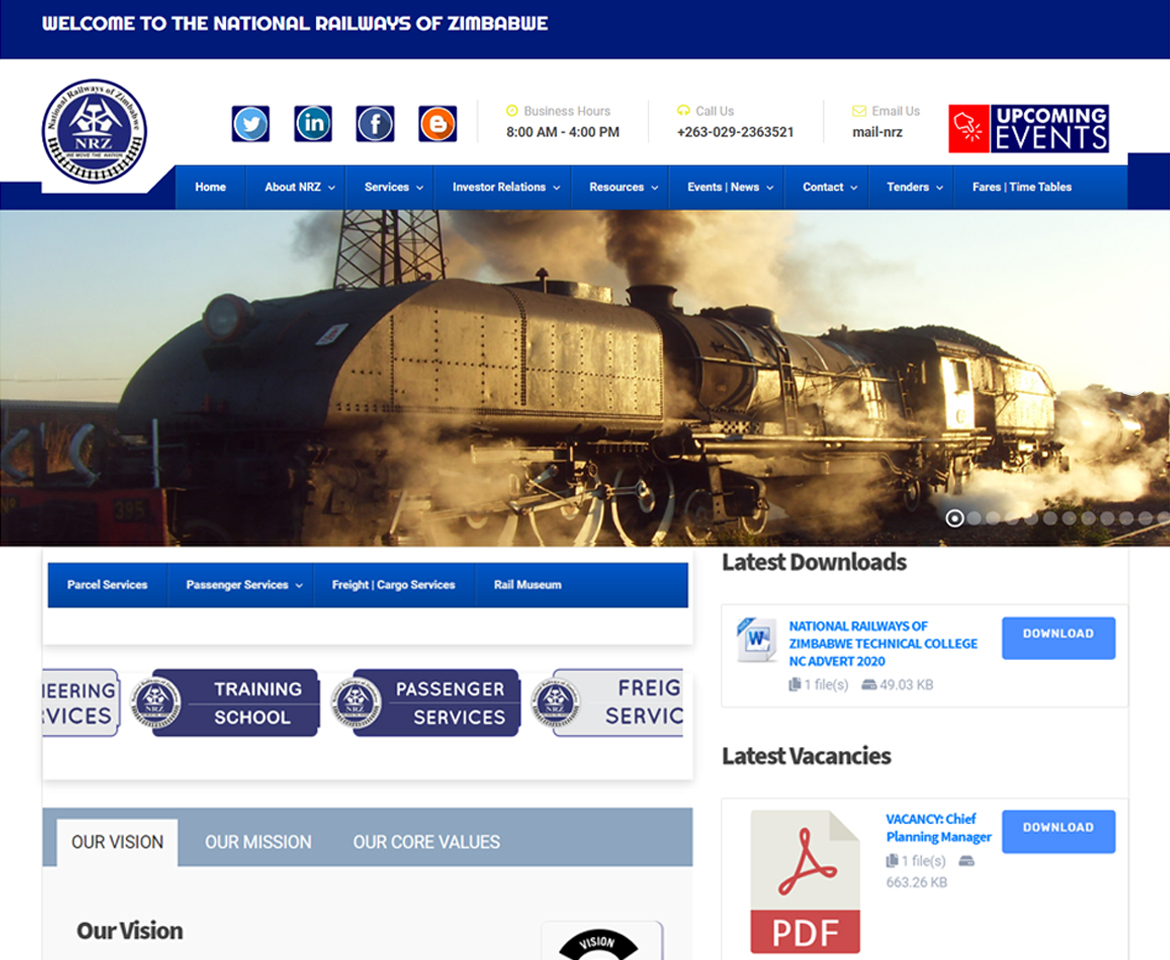
Task: Switch to the OUR MISSION tab
Action: [258, 842]
